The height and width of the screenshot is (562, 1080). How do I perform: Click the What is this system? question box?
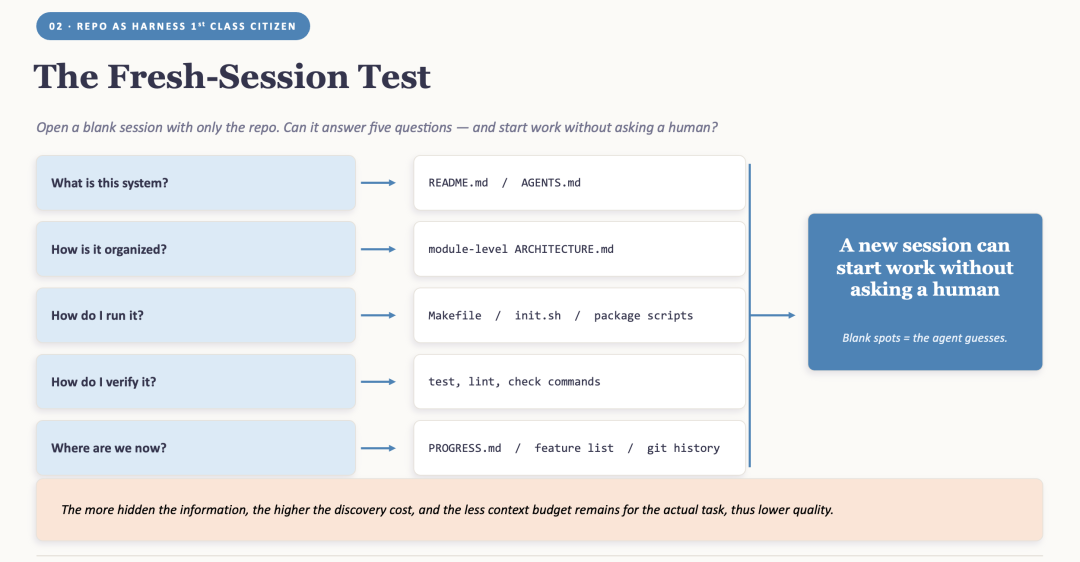click(196, 183)
